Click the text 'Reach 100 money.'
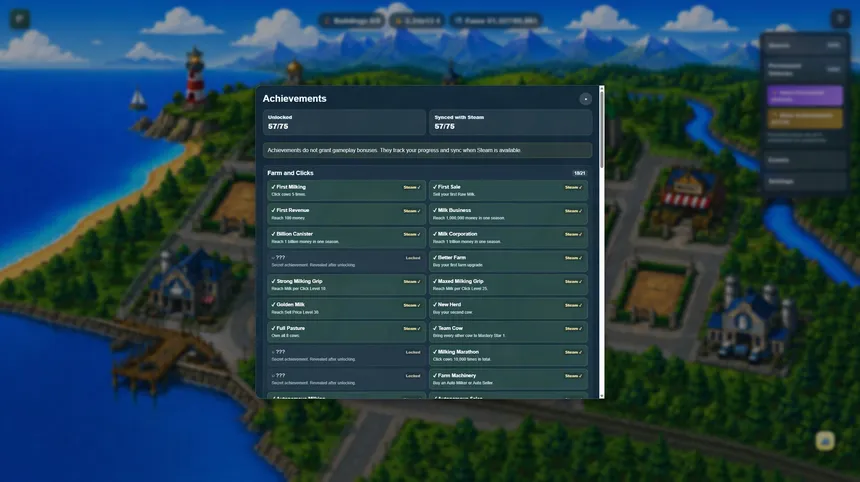This screenshot has height=482, width=860. 288,218
